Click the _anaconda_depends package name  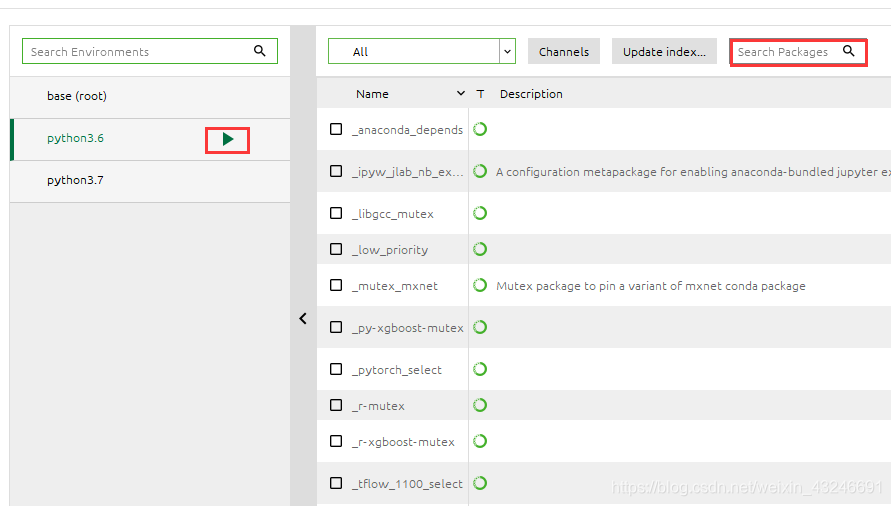pyautogui.click(x=407, y=130)
